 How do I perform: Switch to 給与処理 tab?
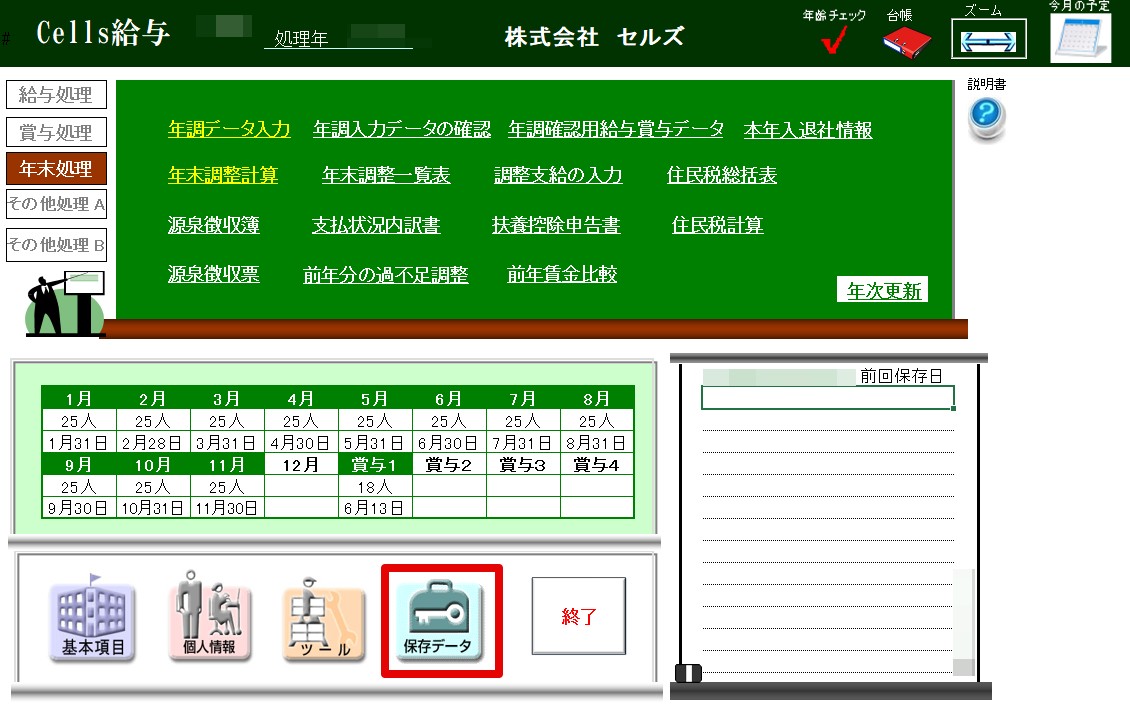point(56,95)
